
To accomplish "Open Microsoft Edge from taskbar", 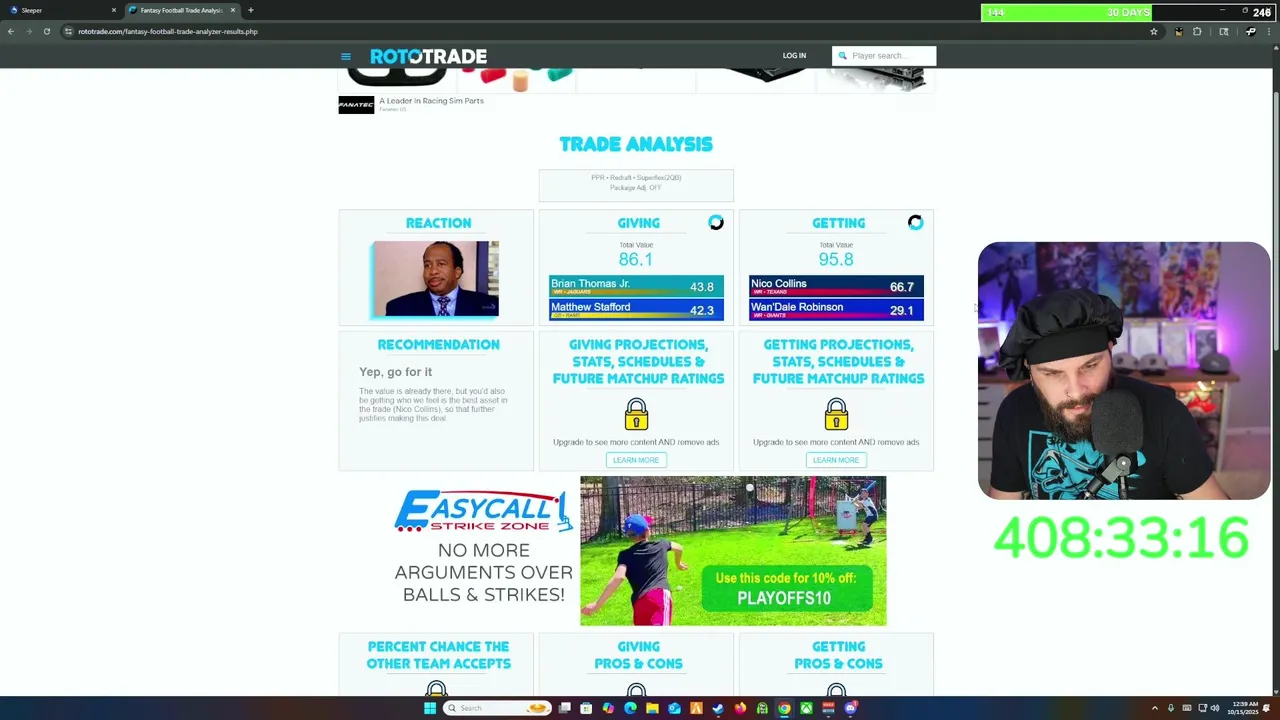I will [x=630, y=708].
